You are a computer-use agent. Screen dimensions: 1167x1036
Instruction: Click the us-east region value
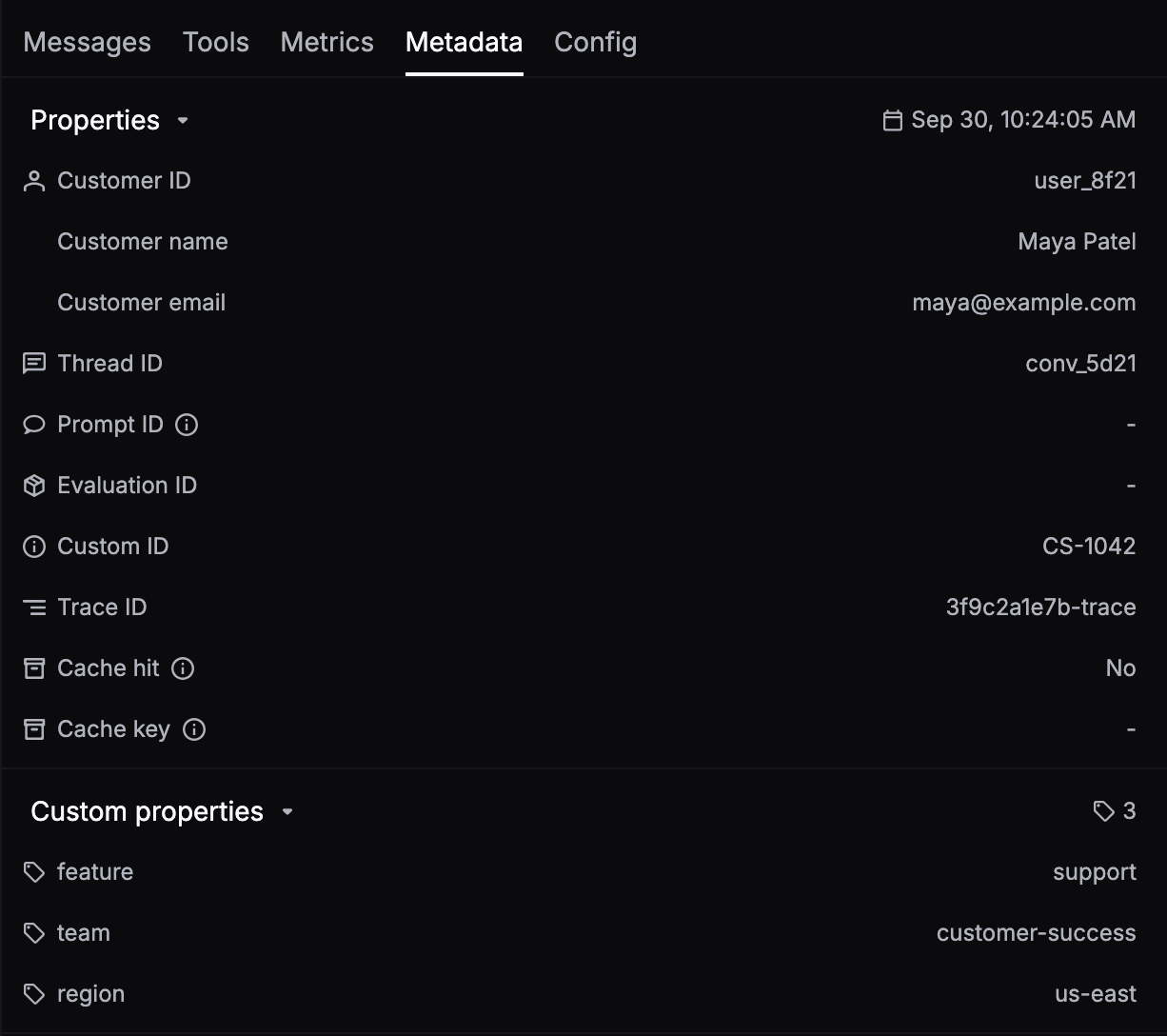click(x=1096, y=994)
